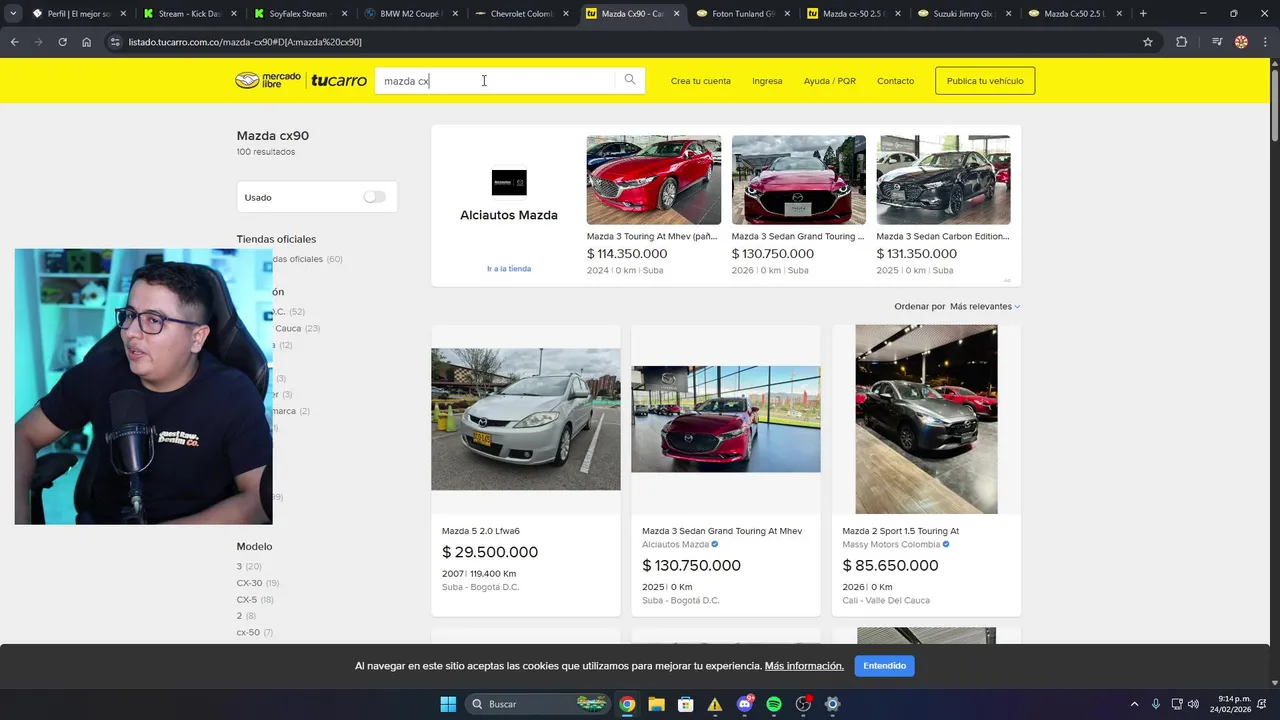Screen dimensions: 1280x720
Task: Click the Crea tu cuenta link
Action: coord(701,81)
